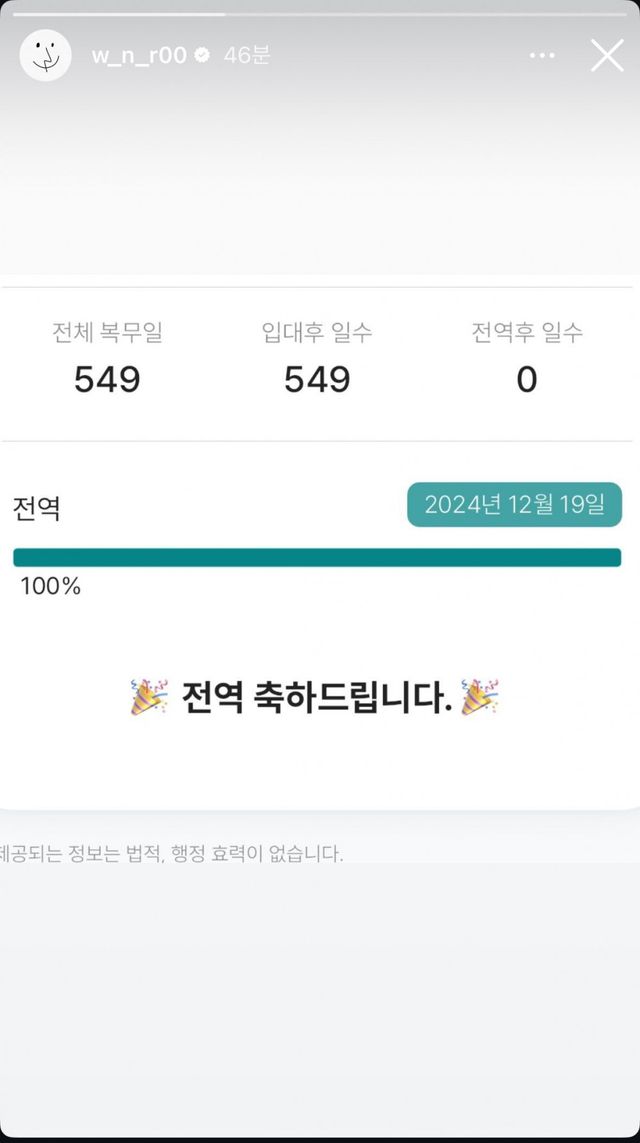Open the w_n_r00 profile avatar
Viewport: 640px width, 1143px height.
(45, 55)
